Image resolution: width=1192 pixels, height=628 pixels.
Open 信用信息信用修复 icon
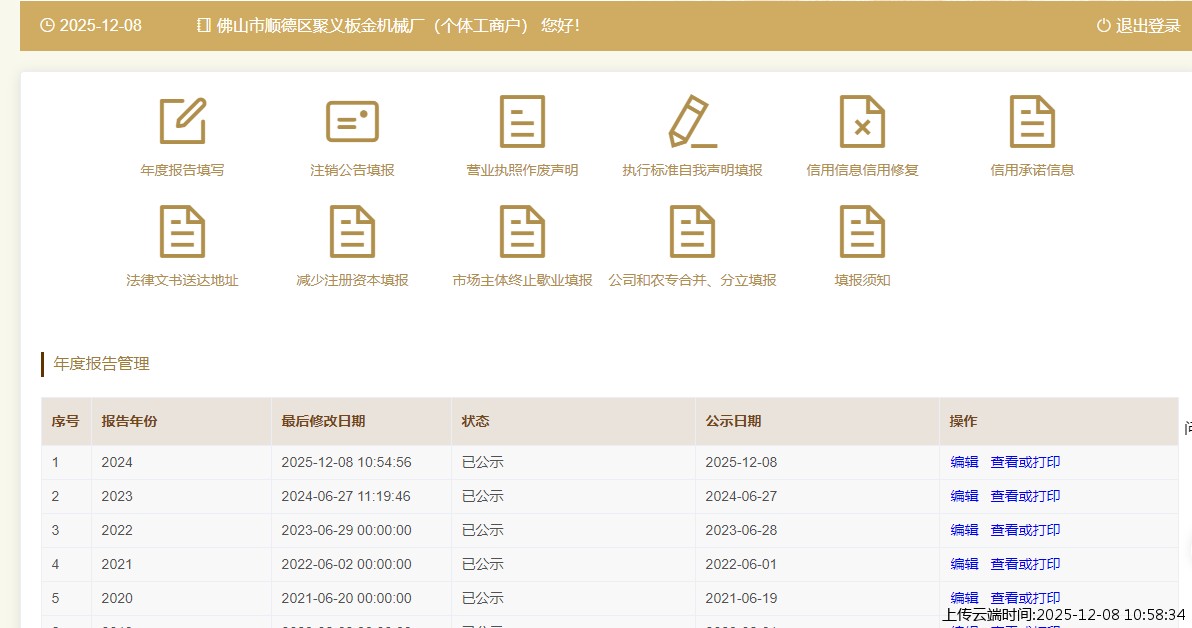click(862, 122)
